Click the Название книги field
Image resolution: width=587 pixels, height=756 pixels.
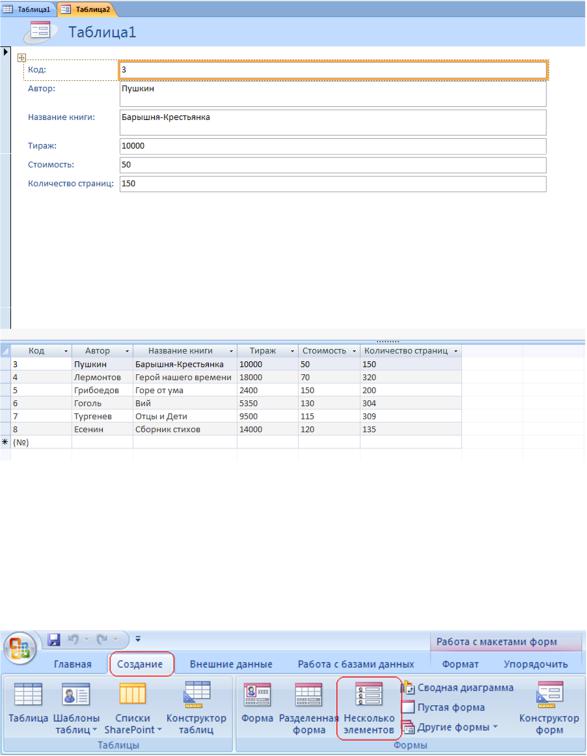[x=333, y=122]
